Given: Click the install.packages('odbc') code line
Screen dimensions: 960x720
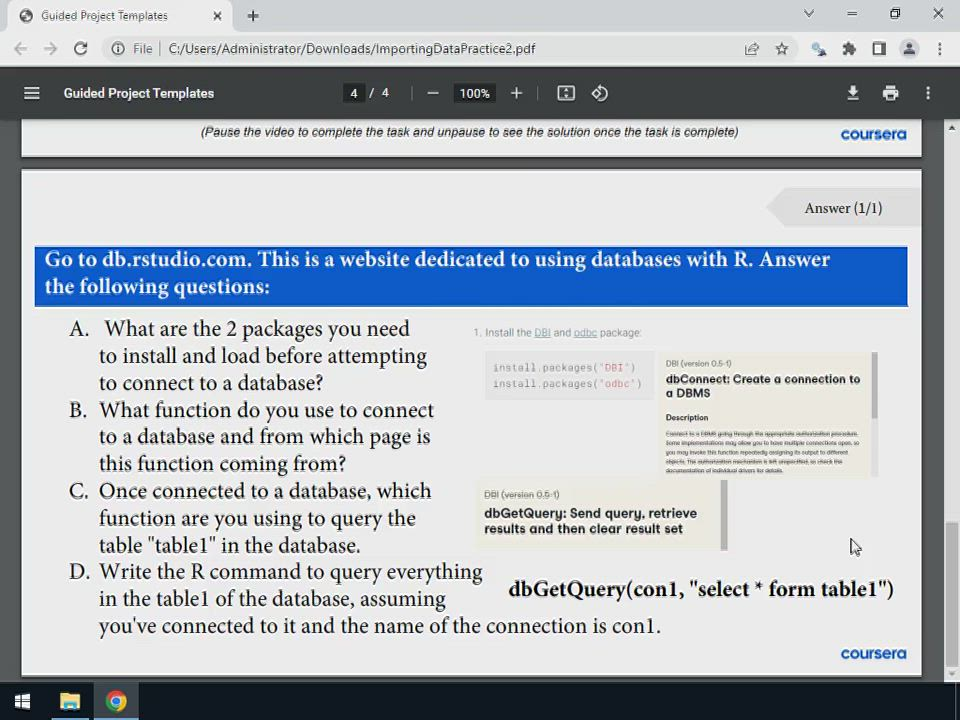Looking at the screenshot, I should tap(567, 384).
